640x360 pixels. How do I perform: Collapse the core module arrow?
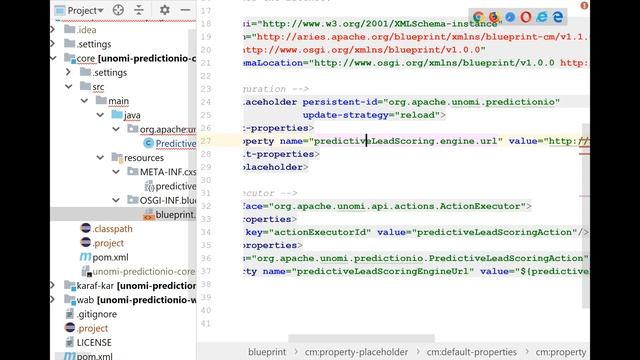53,58
